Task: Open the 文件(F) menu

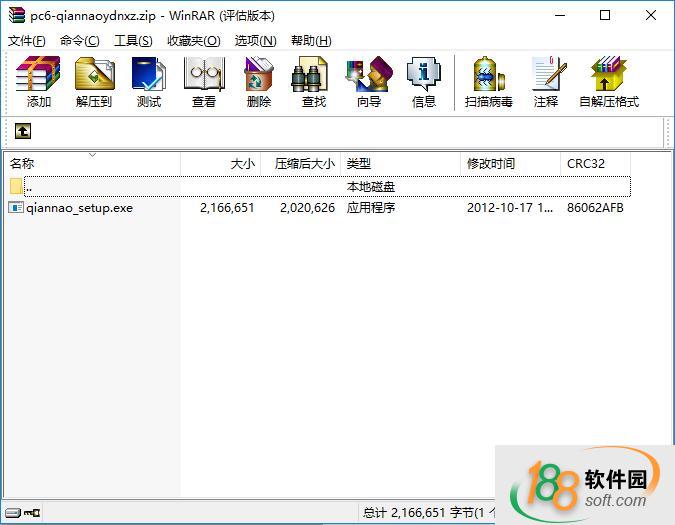Action: tap(27, 40)
